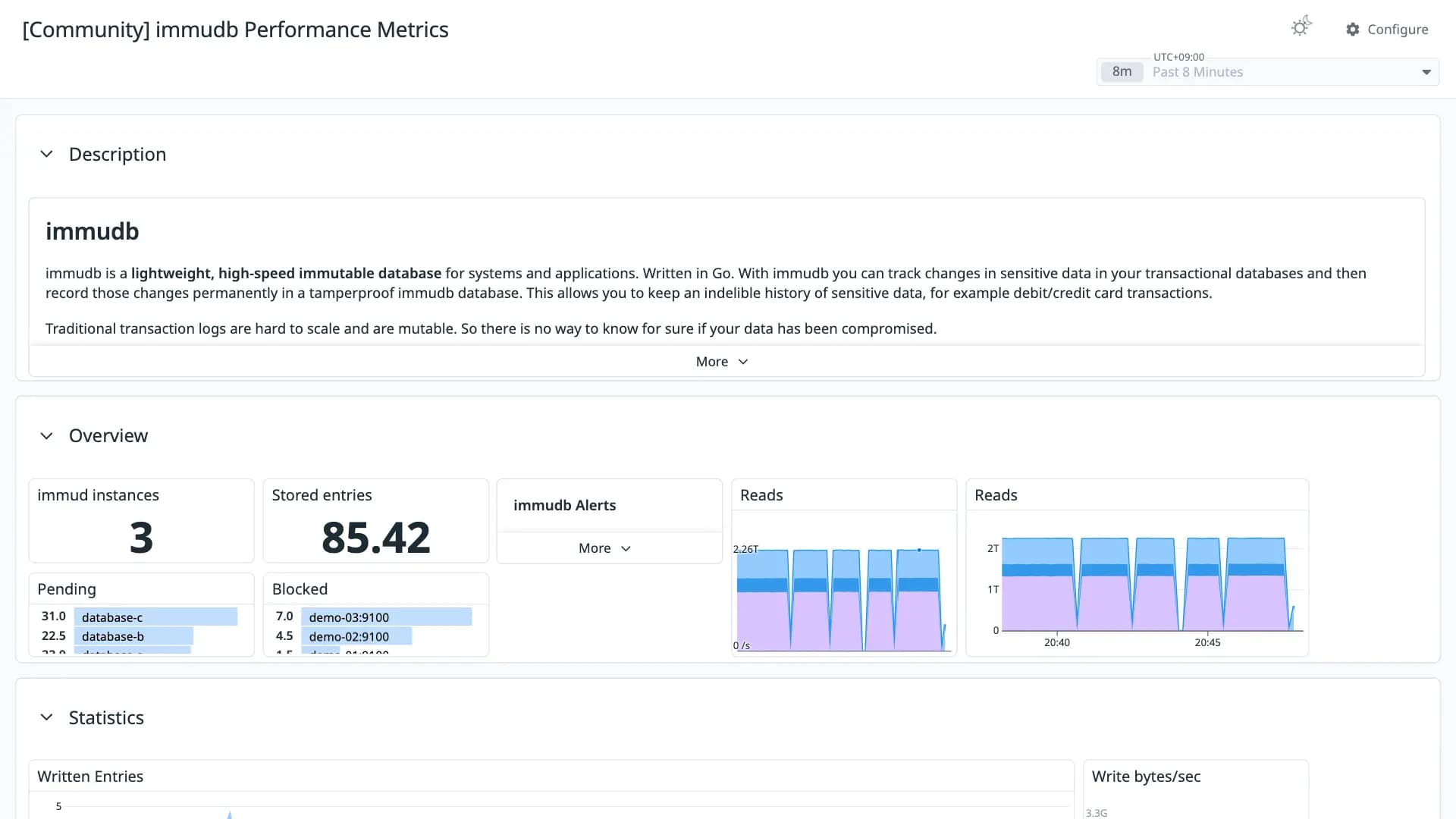
Task: Click the immudb heading in the description
Action: 92,231
